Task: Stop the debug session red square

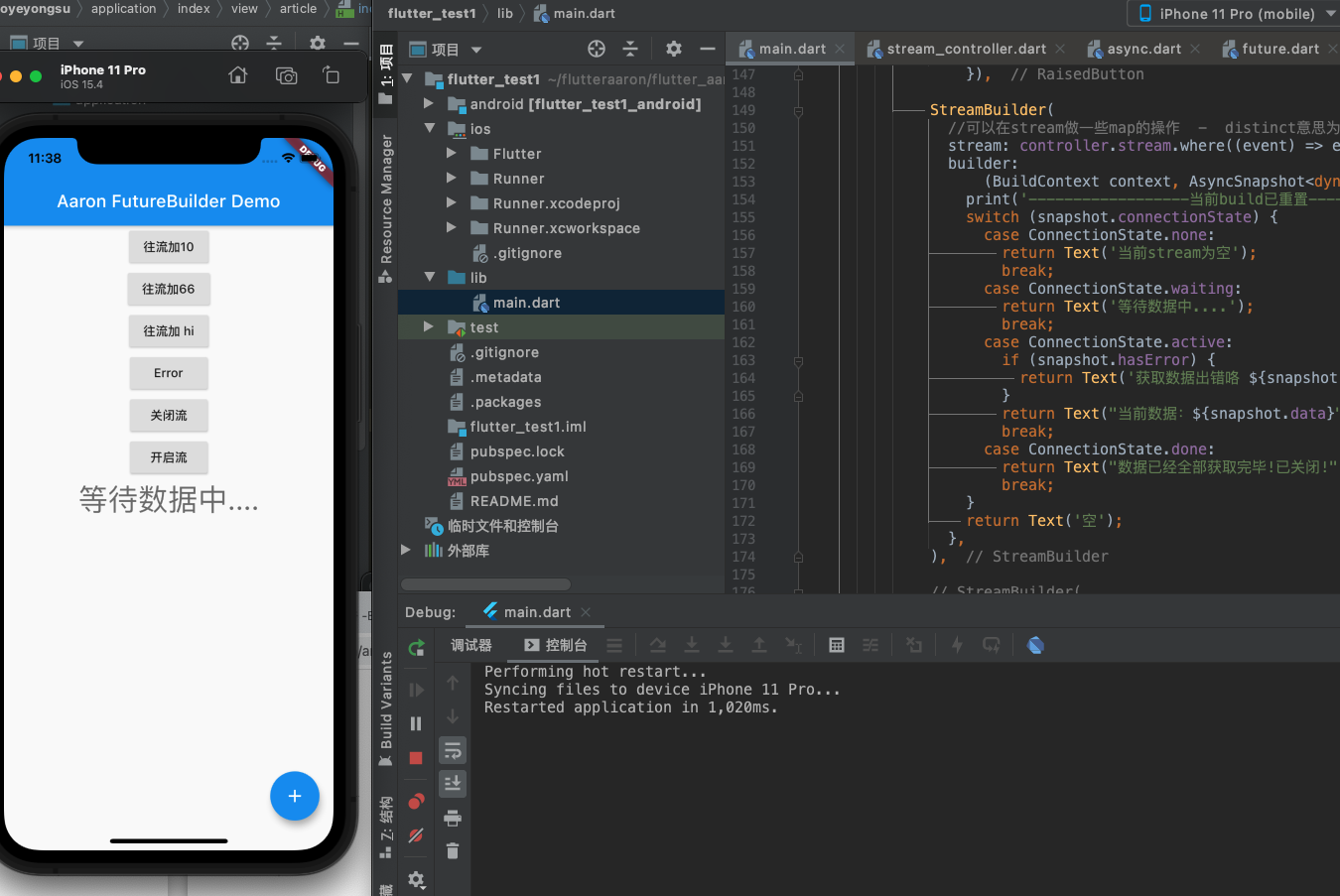Action: 416,758
